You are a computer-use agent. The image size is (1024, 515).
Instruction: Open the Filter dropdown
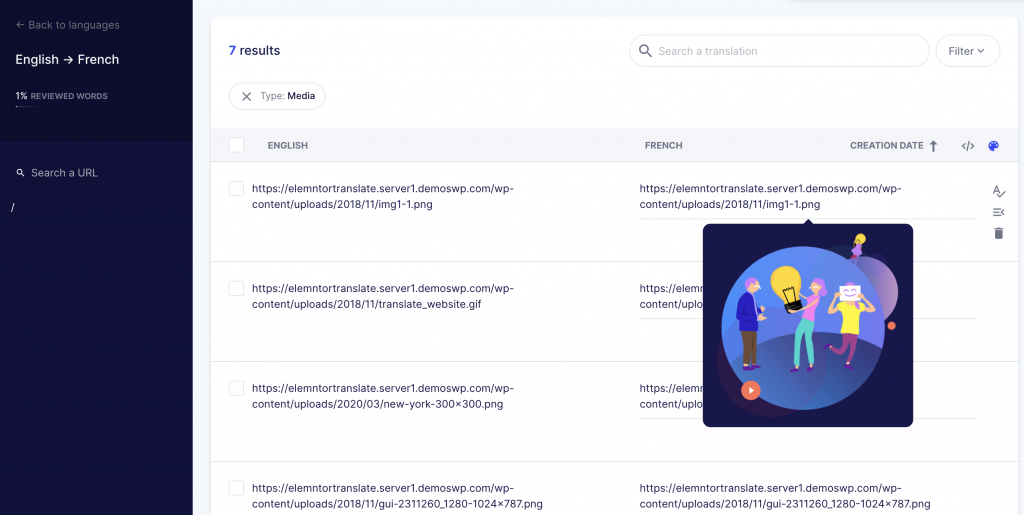pos(967,51)
